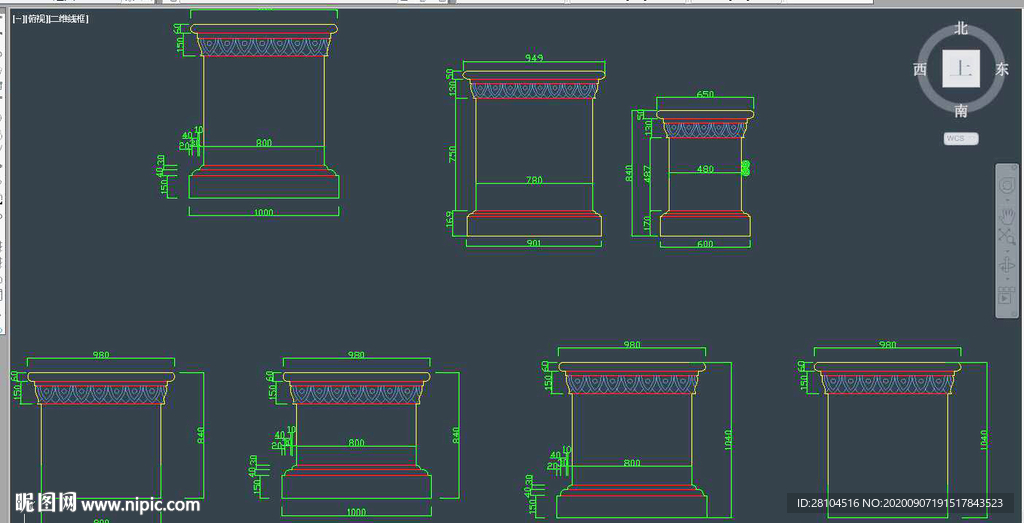Expand the zoom options arrow in navigation bar
The width and height of the screenshot is (1024, 523).
coord(1006,250)
